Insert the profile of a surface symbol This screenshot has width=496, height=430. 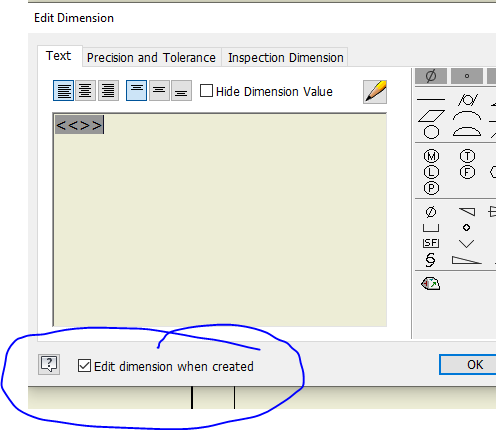coord(467,132)
